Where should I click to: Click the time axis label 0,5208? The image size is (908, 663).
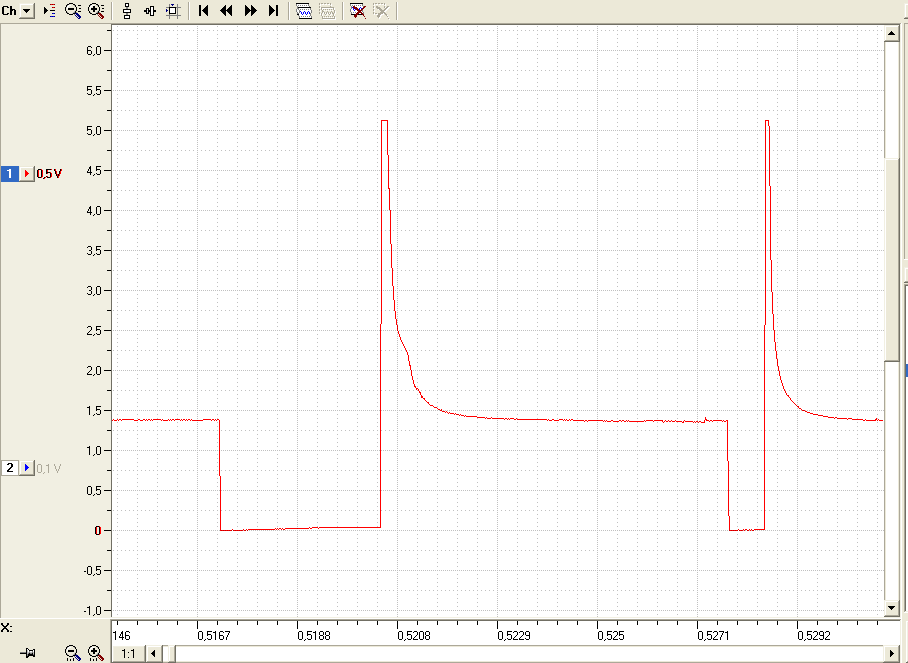[413, 636]
